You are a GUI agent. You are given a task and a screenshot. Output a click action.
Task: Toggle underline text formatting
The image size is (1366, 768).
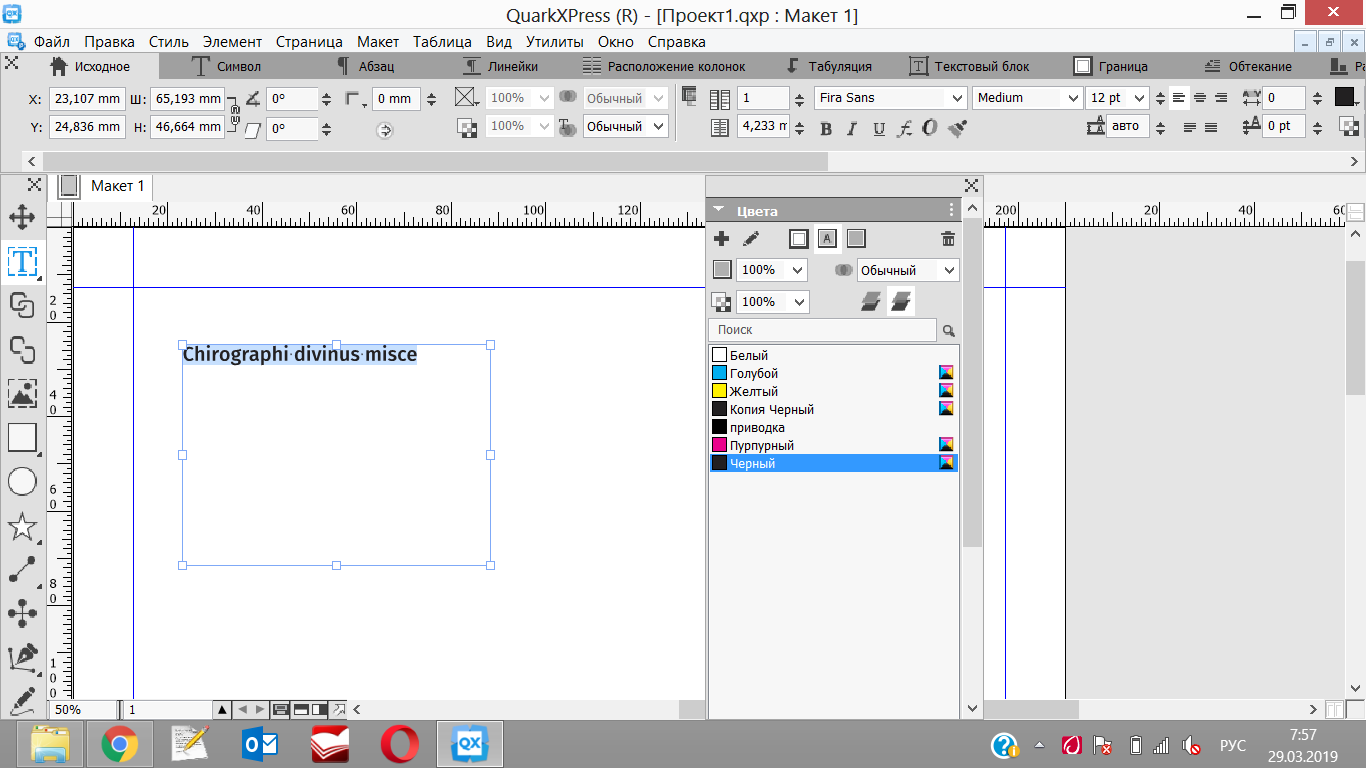(x=879, y=129)
